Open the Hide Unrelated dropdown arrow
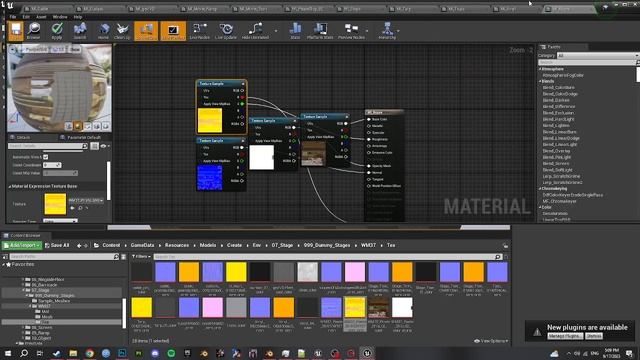Image resolution: width=640 pixels, height=360 pixels. [276, 31]
